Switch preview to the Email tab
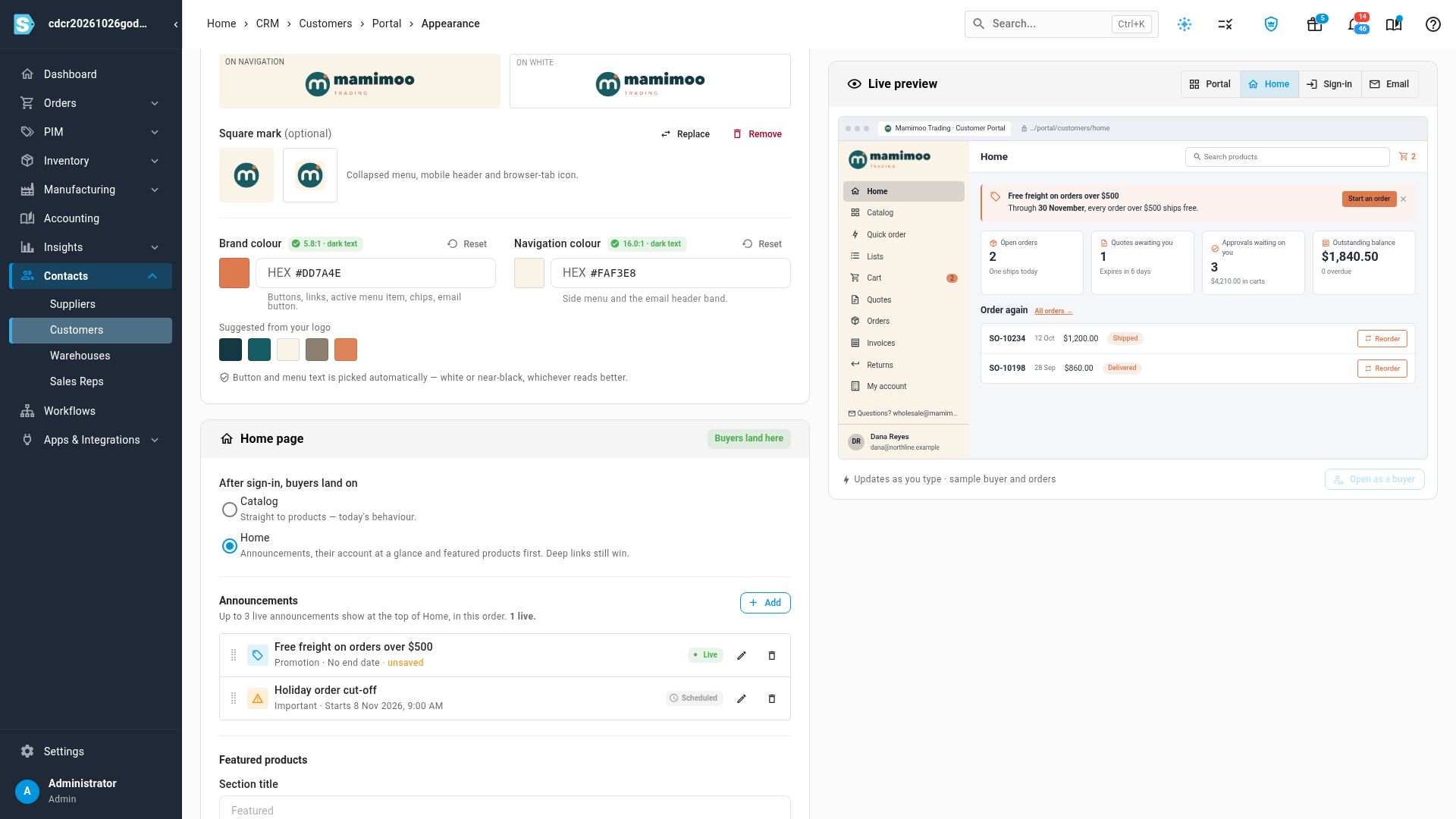 (x=1390, y=84)
